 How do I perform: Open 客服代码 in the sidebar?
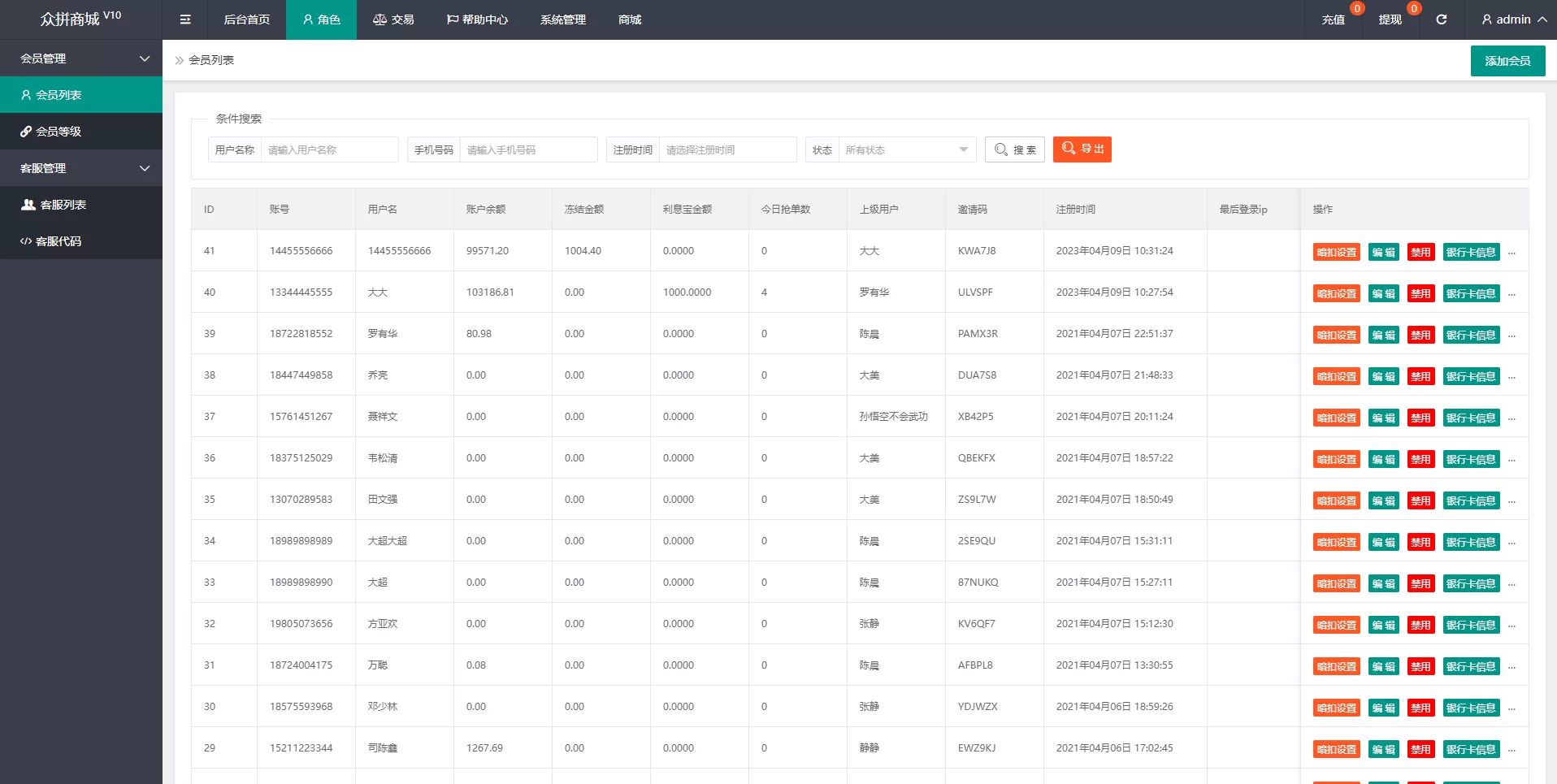point(59,241)
